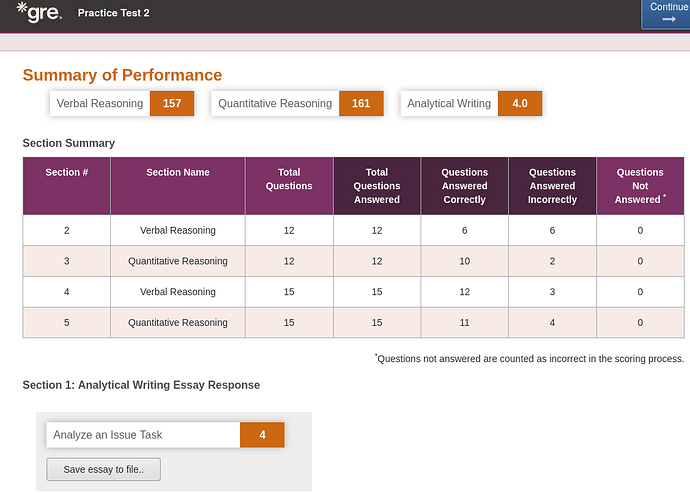Screen dimensions: 690x494
Task: Click the Total Questions Answered column header
Action: 377,185
